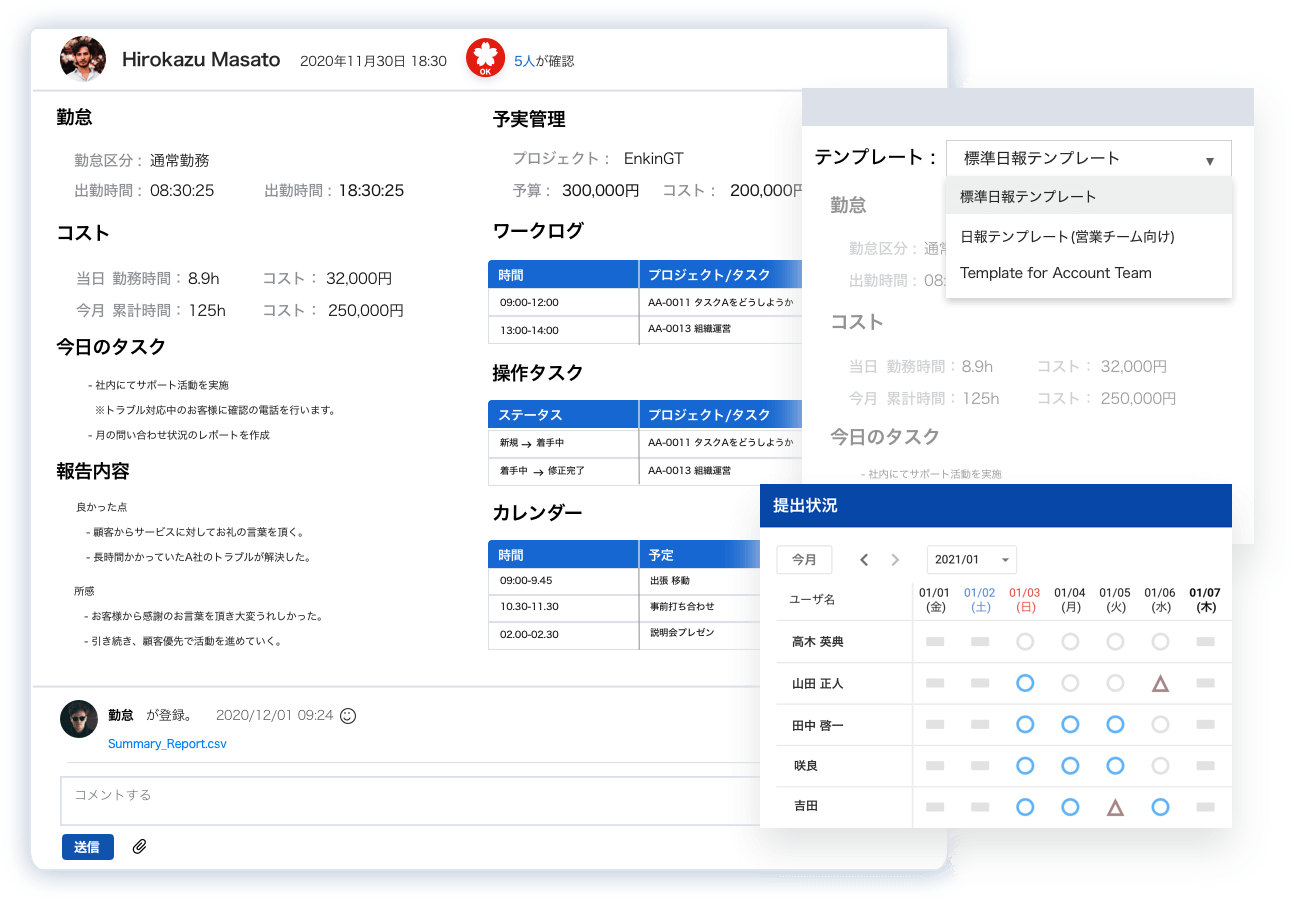Image resolution: width=1294 pixels, height=902 pixels.
Task: Click the budget value 300,000円
Action: coord(600,190)
